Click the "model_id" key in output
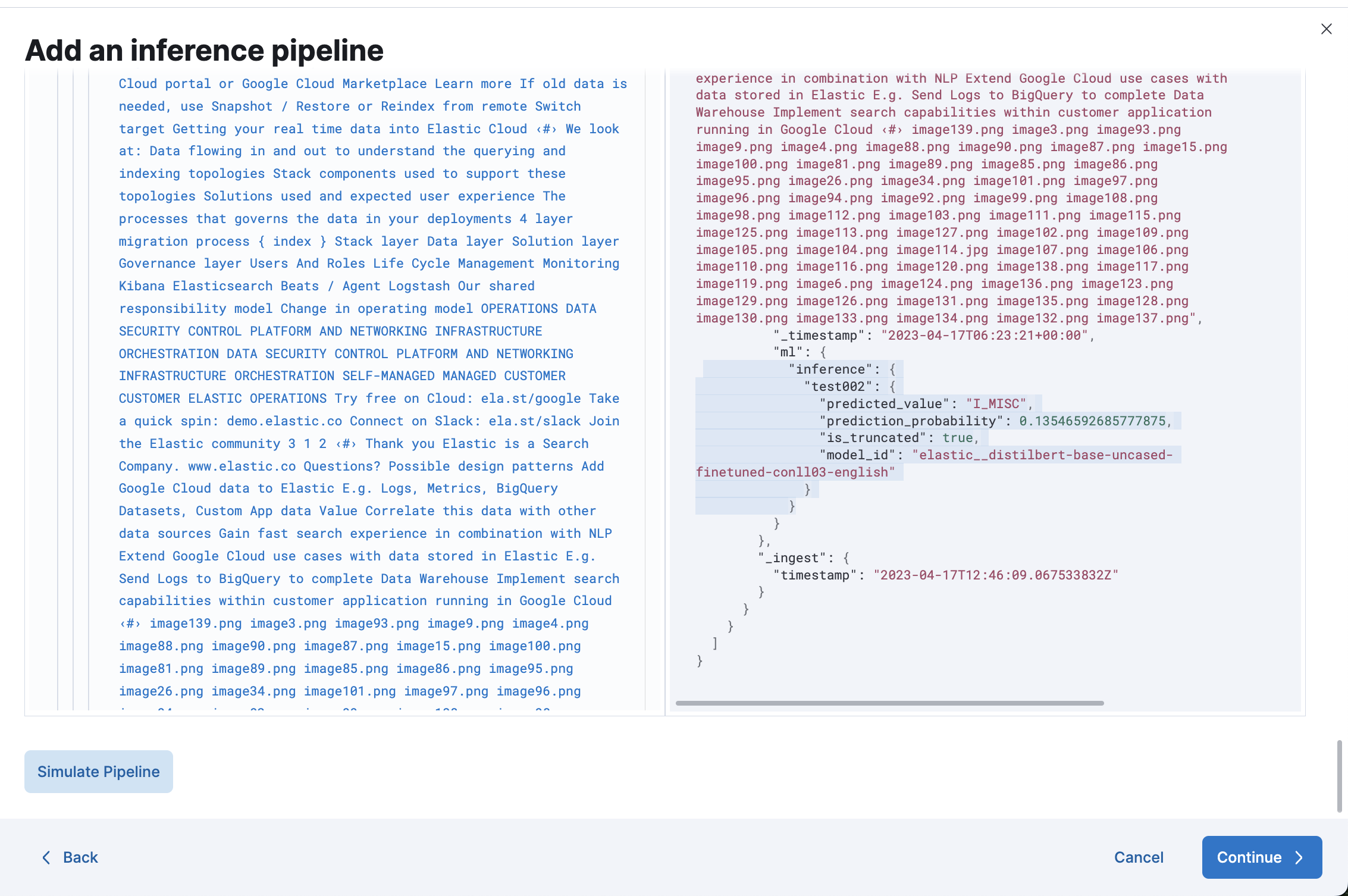 tap(857, 455)
